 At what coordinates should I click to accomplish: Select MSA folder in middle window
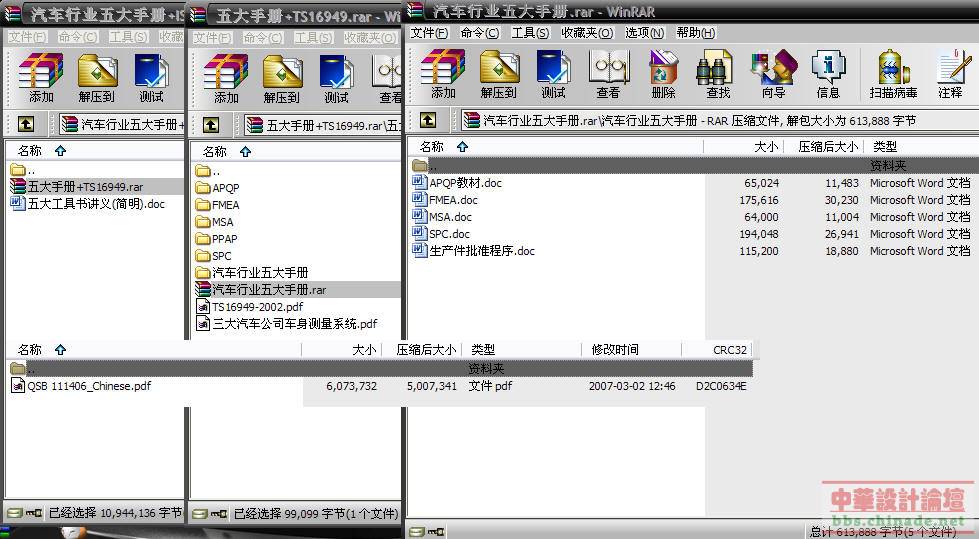[x=215, y=222]
